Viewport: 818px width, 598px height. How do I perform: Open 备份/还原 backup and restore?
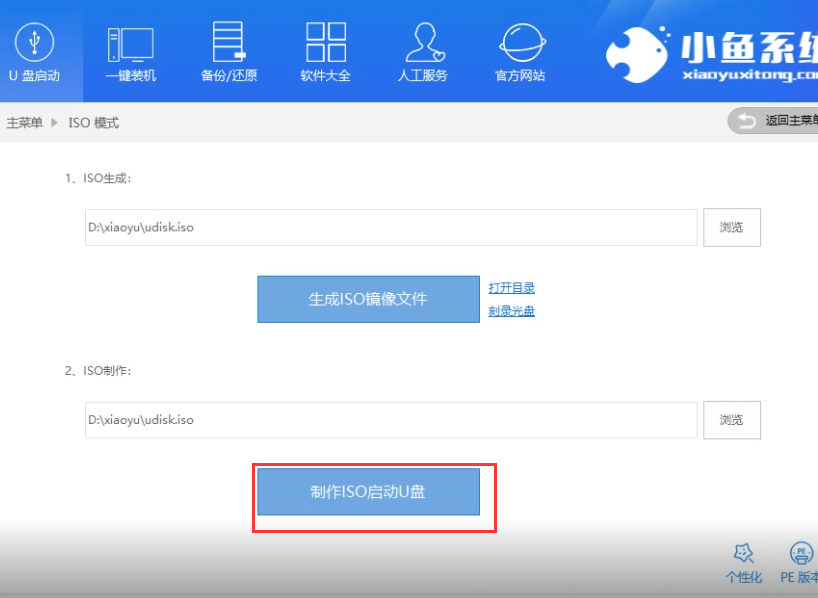click(x=229, y=43)
